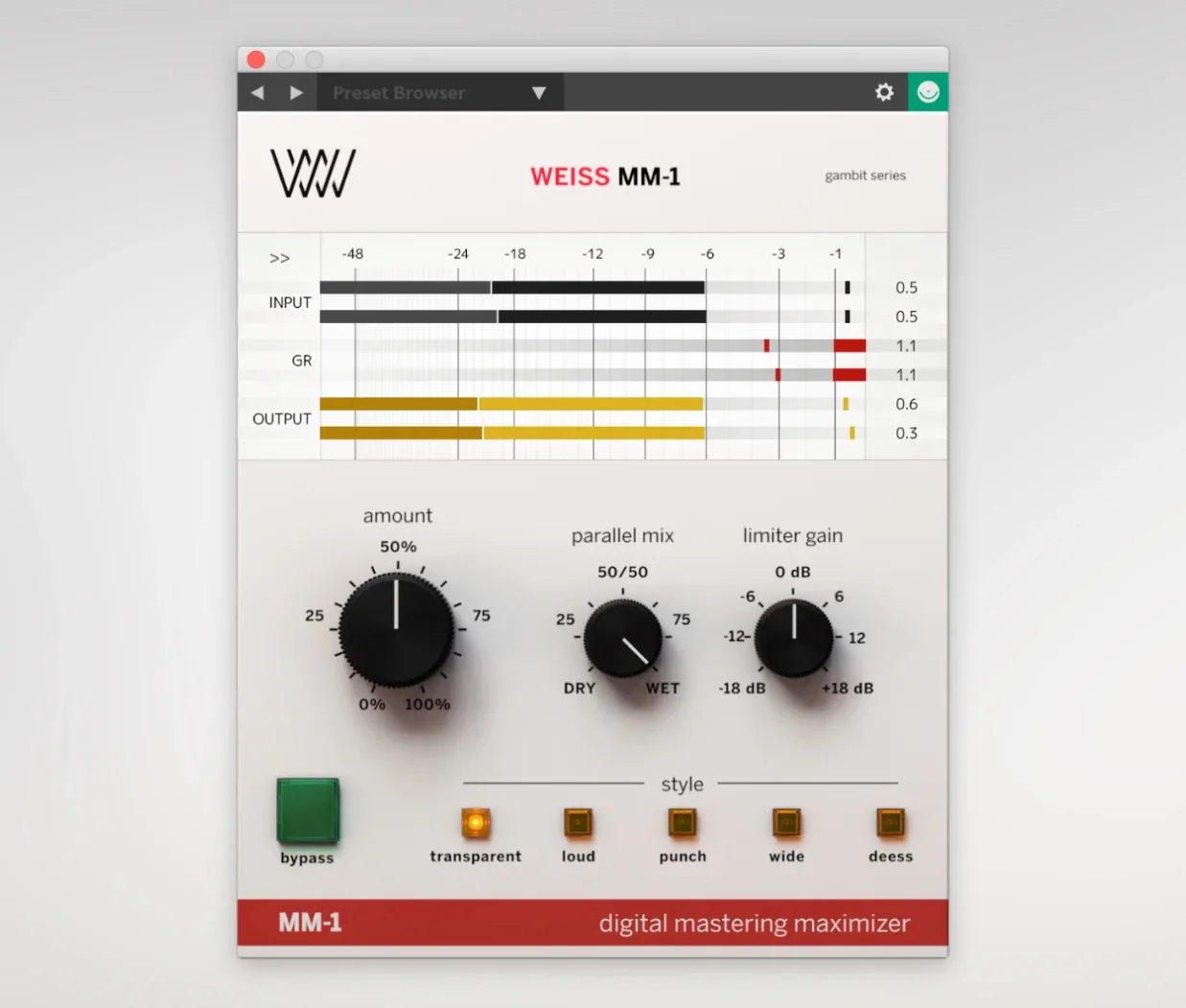This screenshot has width=1186, height=1008.
Task: Click the bottom output meter bar
Action: coord(512,434)
